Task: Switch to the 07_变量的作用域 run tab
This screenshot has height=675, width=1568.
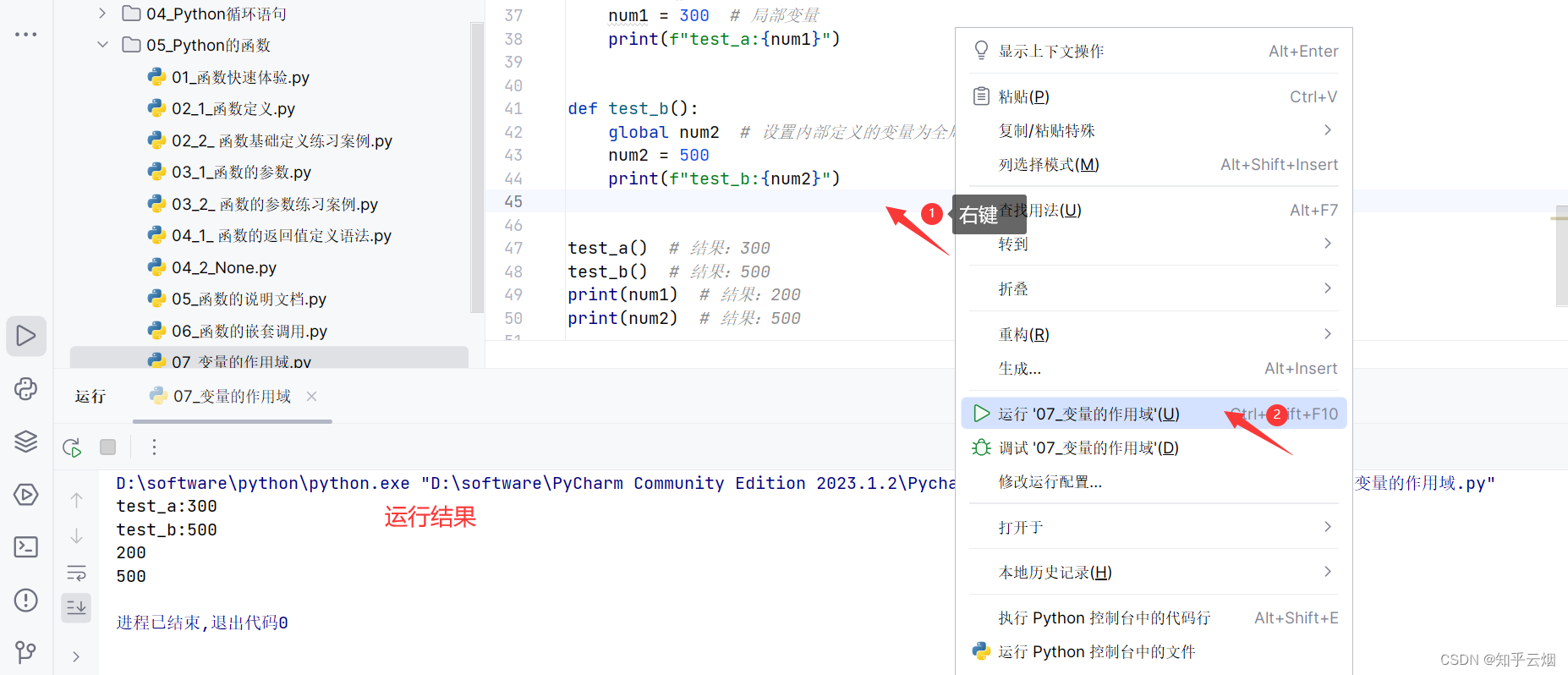Action: click(x=231, y=396)
